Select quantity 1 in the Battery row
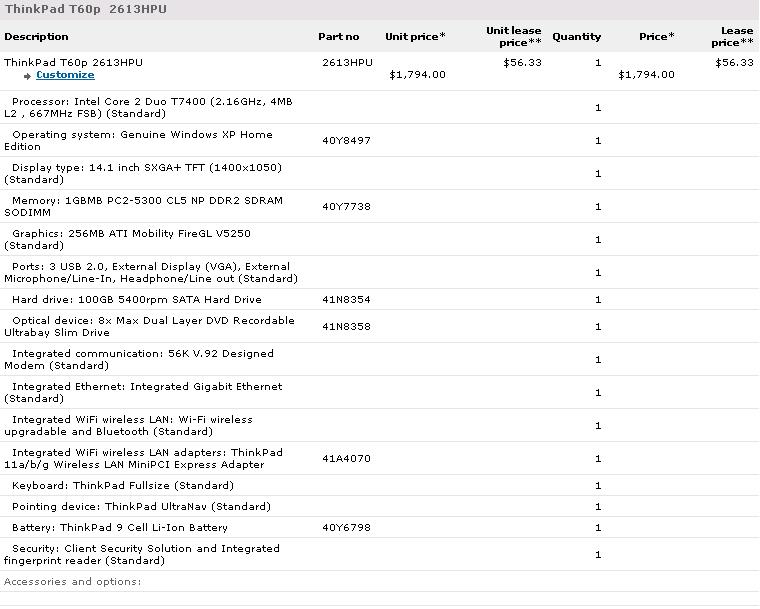This screenshot has width=760, height=609. pyautogui.click(x=598, y=528)
